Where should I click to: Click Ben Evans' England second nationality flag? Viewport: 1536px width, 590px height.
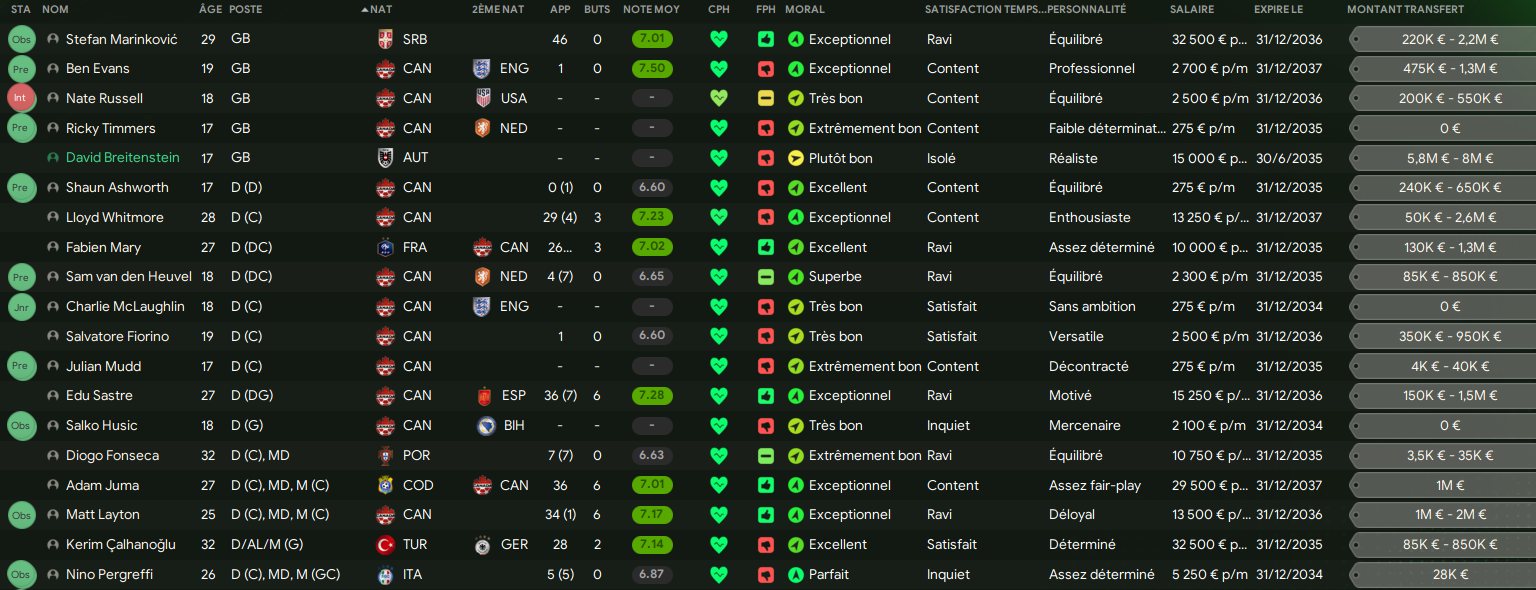pos(482,69)
